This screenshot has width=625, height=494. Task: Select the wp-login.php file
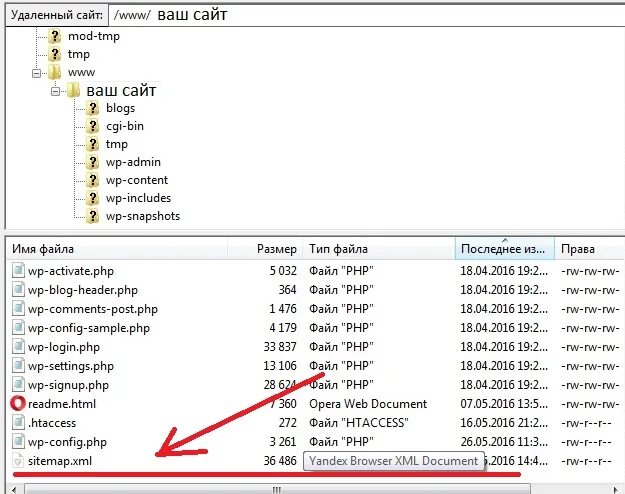click(64, 347)
